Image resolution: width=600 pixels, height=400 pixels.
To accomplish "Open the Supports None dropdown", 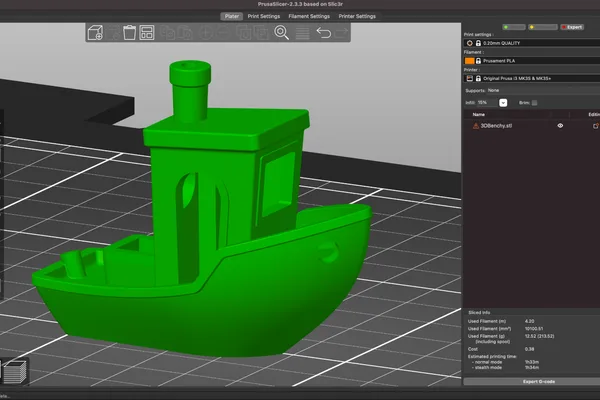I will pos(543,90).
